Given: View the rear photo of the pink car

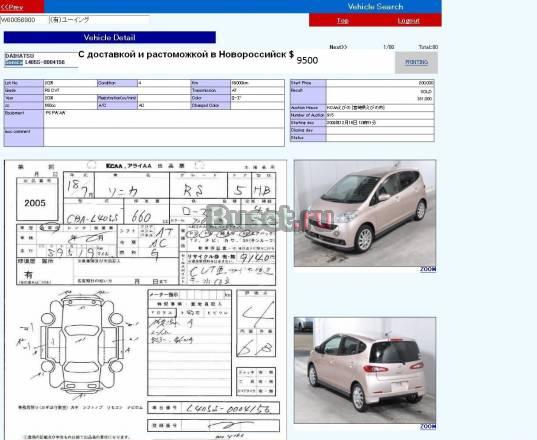Looking at the screenshot, I should click(365, 370).
